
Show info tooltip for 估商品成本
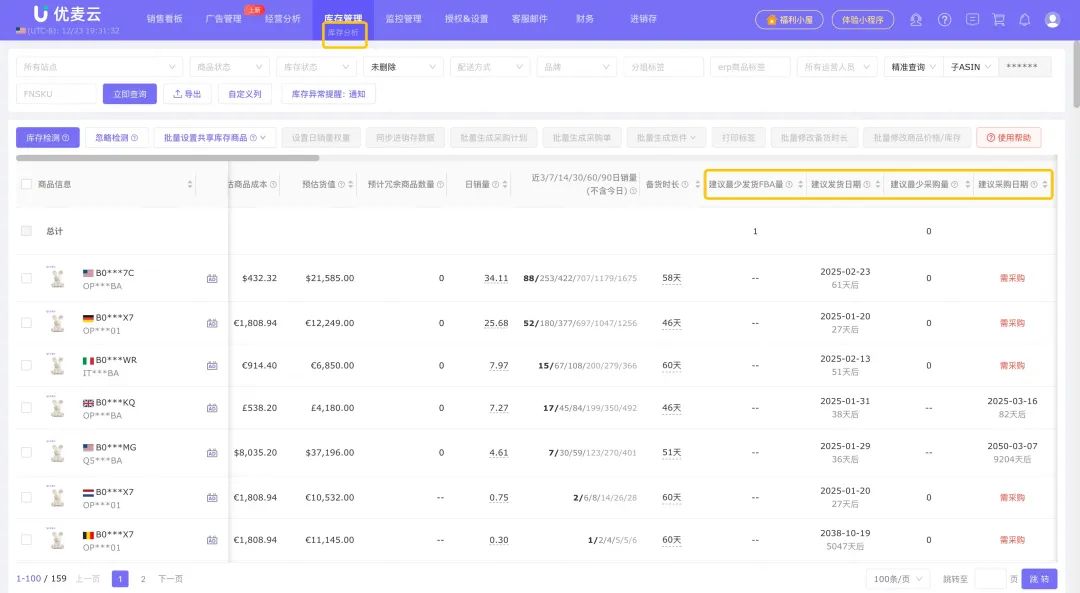[x=273, y=185]
